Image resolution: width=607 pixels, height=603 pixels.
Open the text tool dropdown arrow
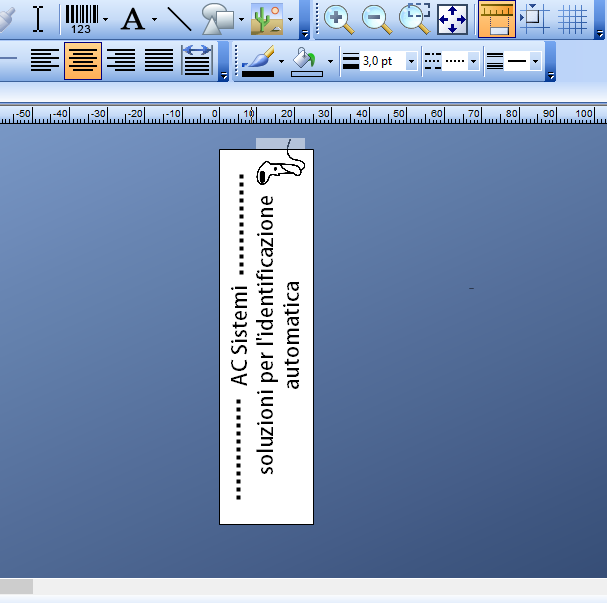click(154, 19)
